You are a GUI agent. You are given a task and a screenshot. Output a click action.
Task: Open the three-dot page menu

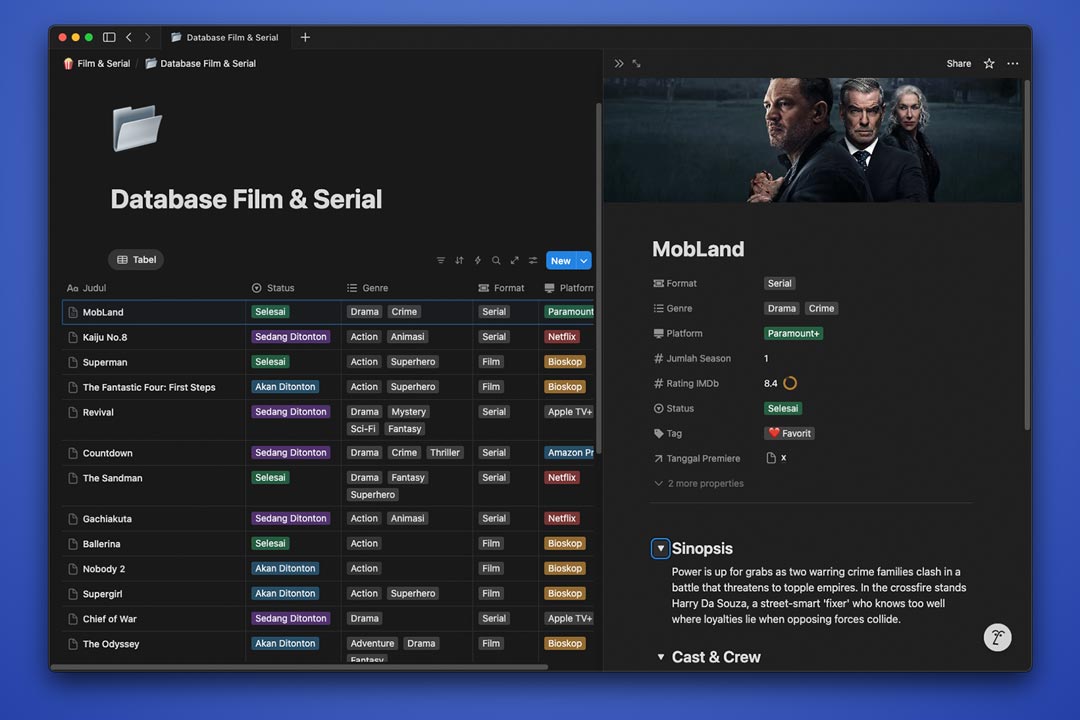1012,63
